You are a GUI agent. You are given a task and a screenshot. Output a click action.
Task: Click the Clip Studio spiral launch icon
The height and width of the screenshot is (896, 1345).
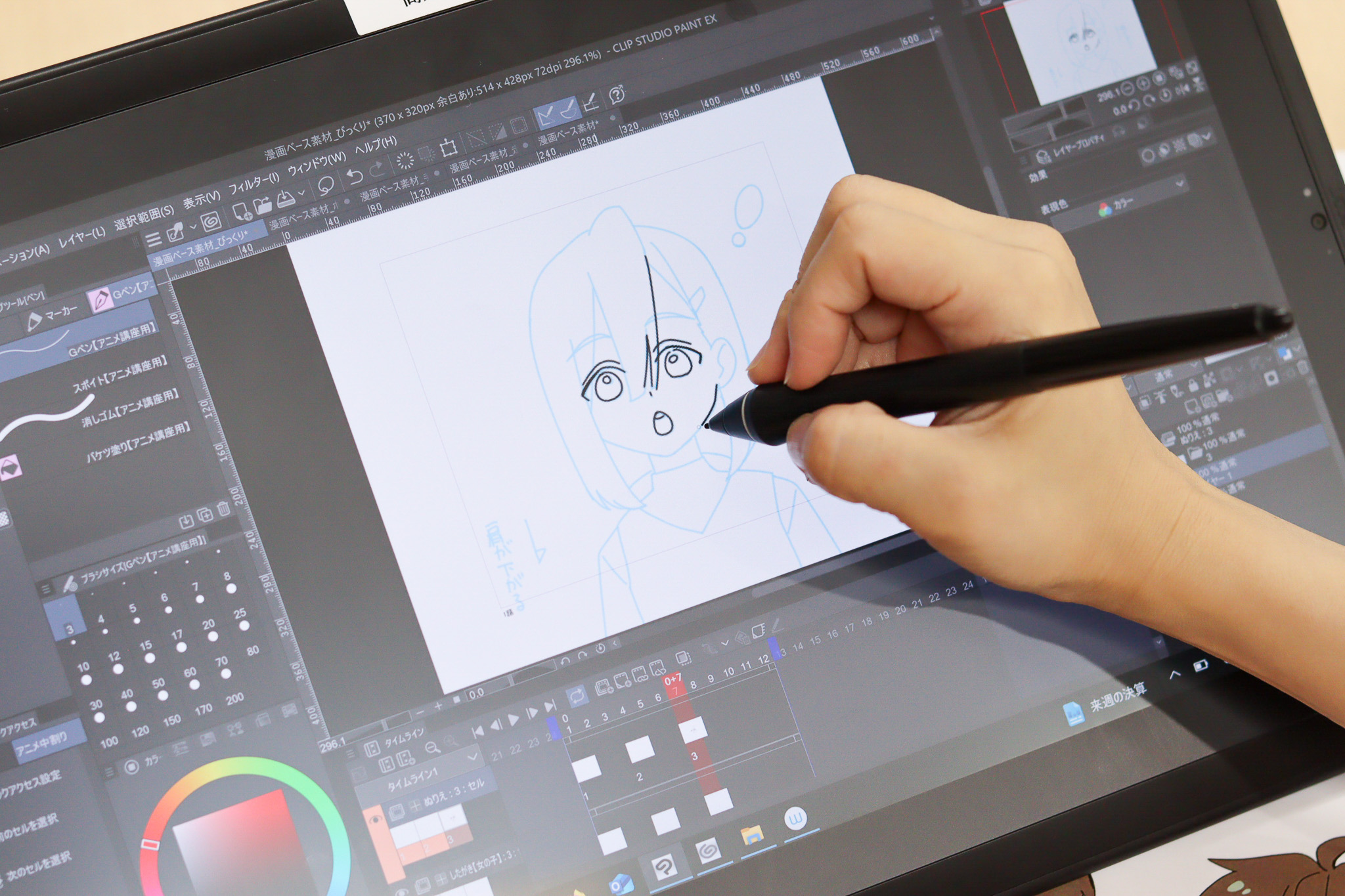coord(210,220)
